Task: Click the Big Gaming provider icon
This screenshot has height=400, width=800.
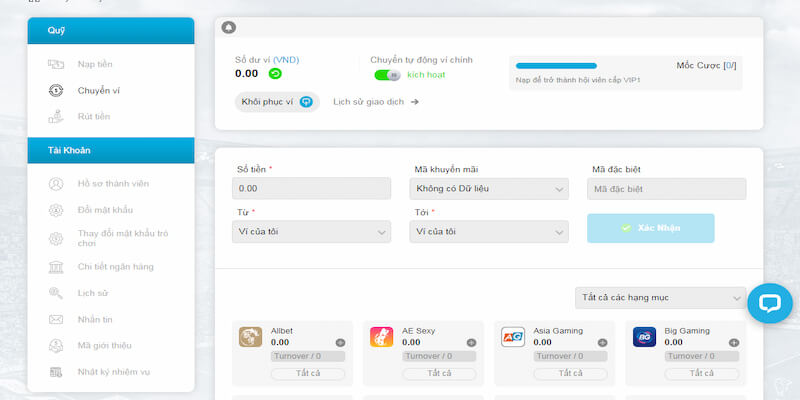Action: pyautogui.click(x=644, y=337)
